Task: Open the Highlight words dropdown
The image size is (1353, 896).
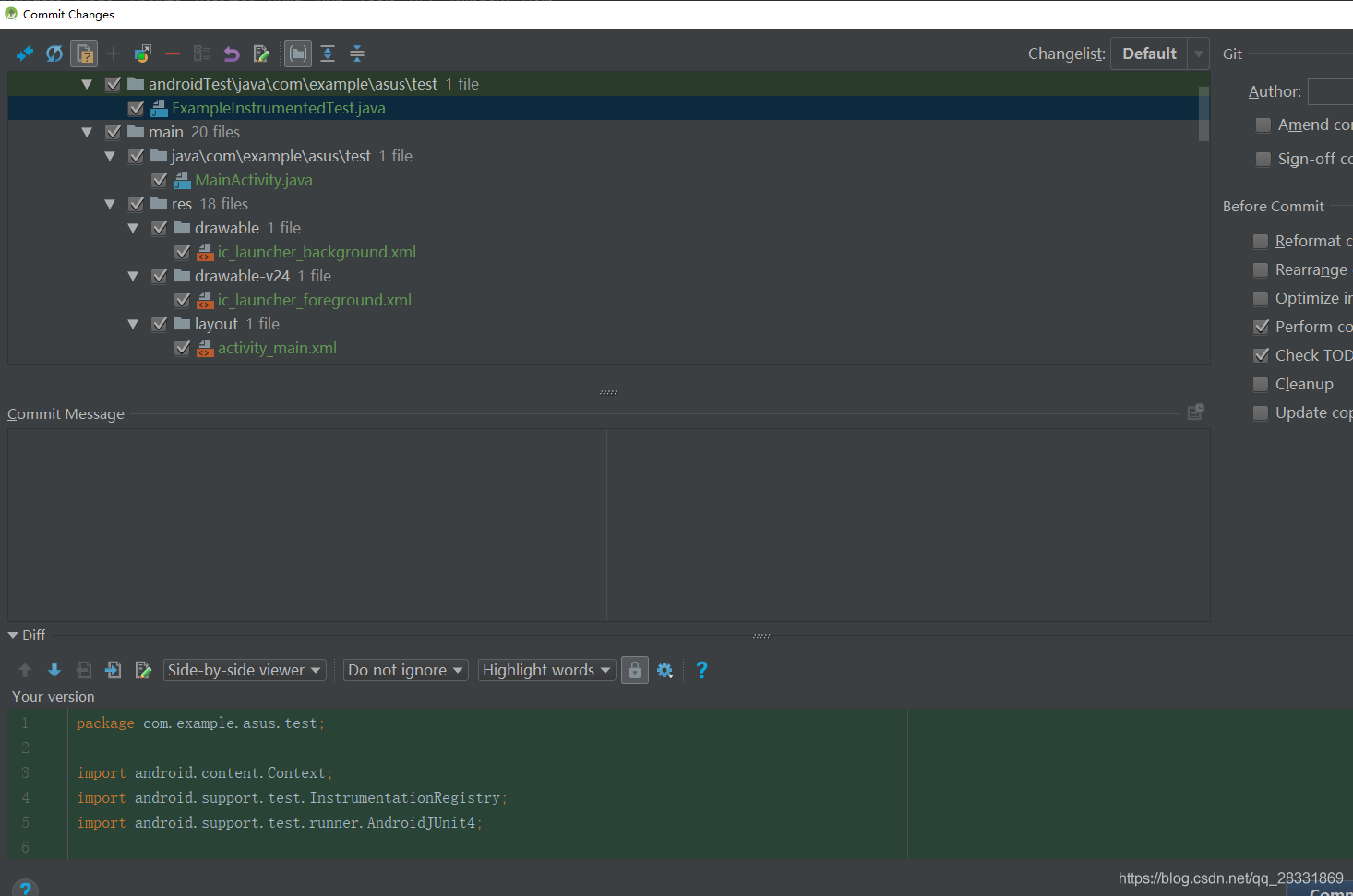Action: click(547, 670)
